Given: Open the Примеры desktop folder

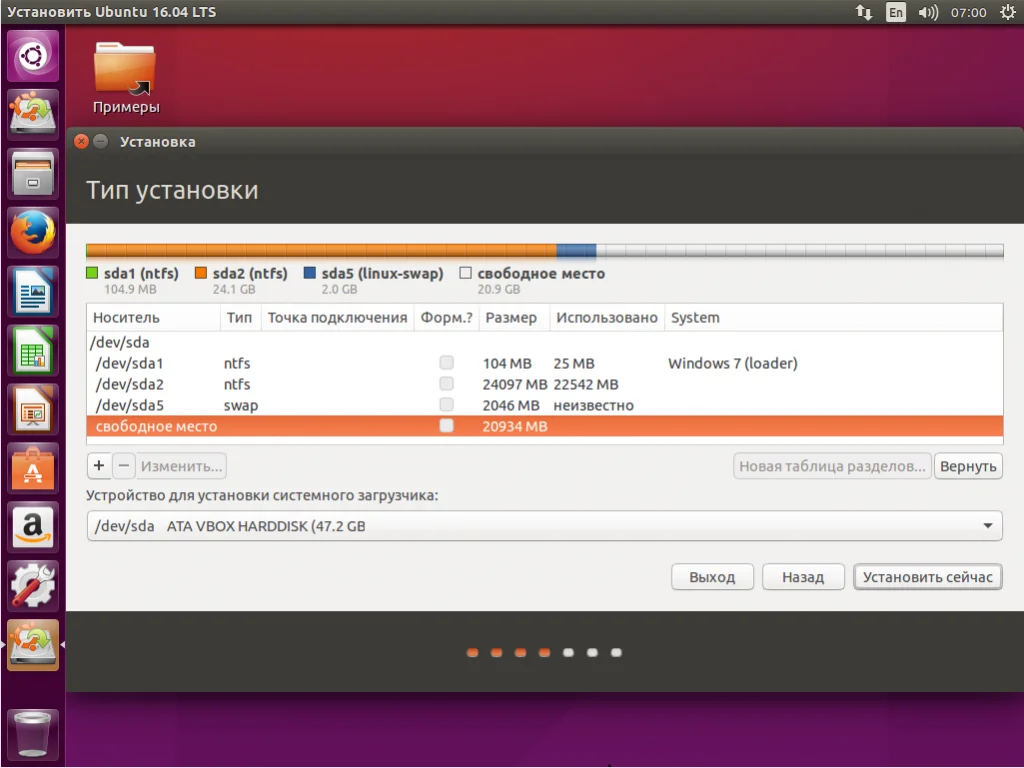Looking at the screenshot, I should pyautogui.click(x=125, y=78).
